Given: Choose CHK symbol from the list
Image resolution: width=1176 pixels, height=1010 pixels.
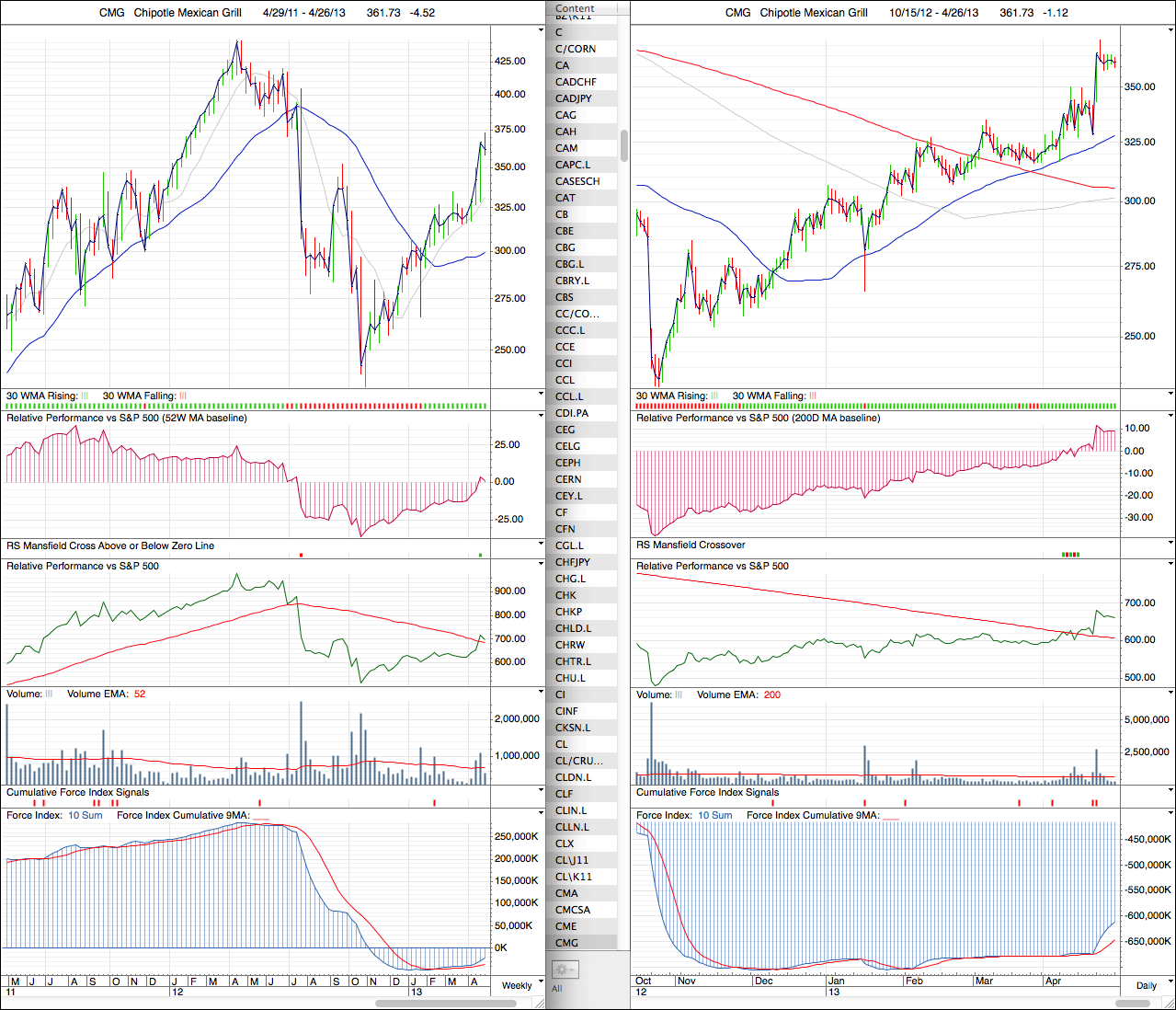Looking at the screenshot, I should click(566, 595).
